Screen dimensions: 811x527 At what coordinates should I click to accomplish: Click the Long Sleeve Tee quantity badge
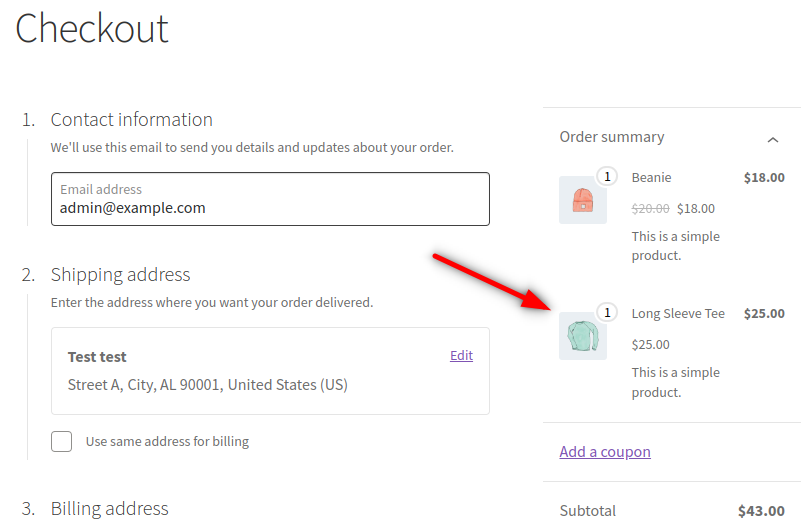(606, 313)
